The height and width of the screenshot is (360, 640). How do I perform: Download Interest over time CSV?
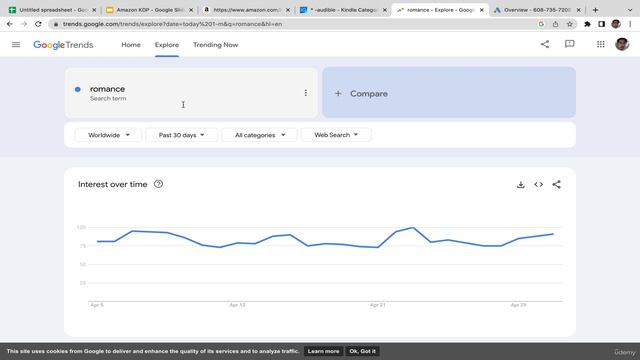[x=520, y=184]
